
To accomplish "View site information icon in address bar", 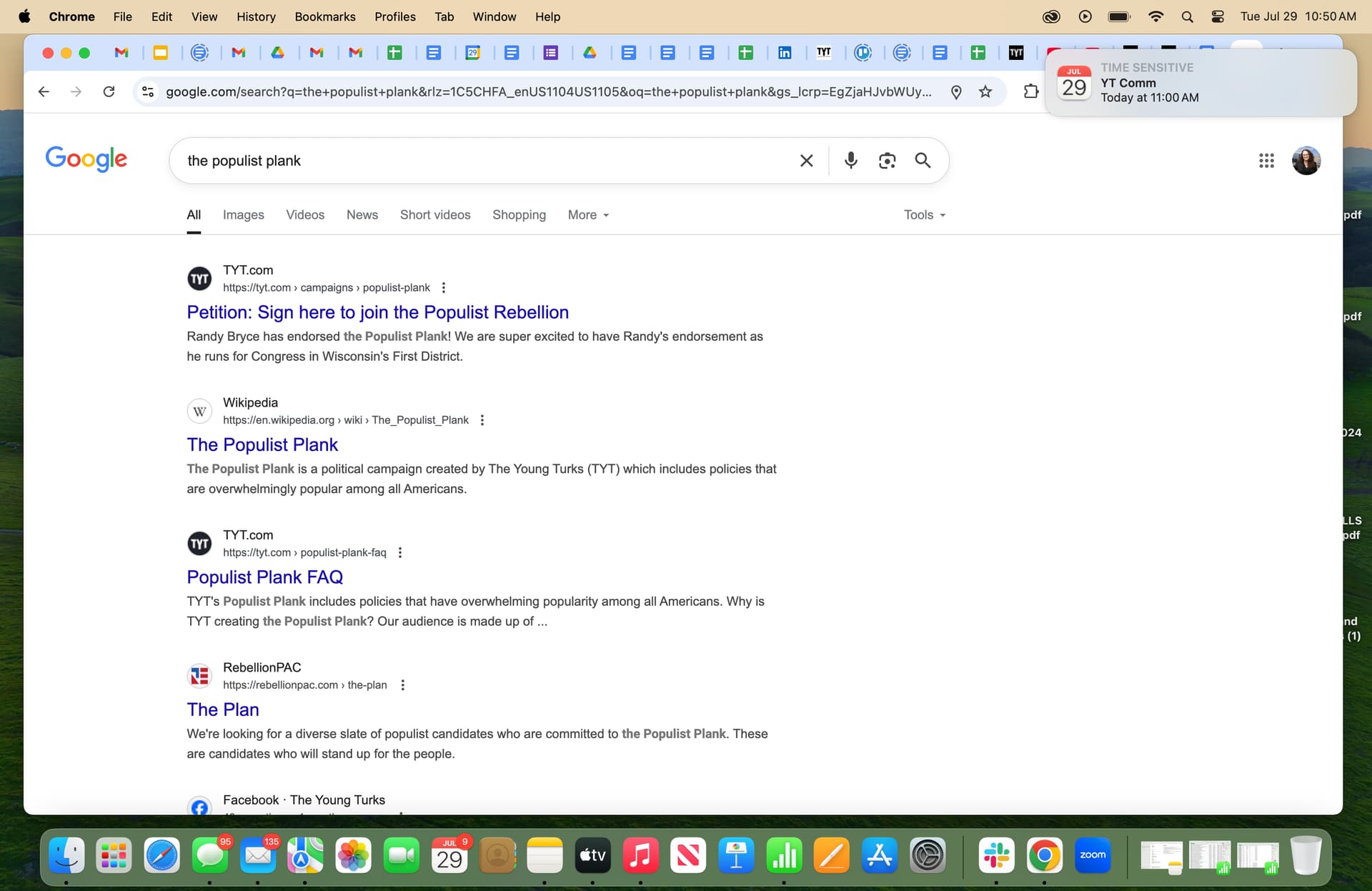I will pos(148,91).
